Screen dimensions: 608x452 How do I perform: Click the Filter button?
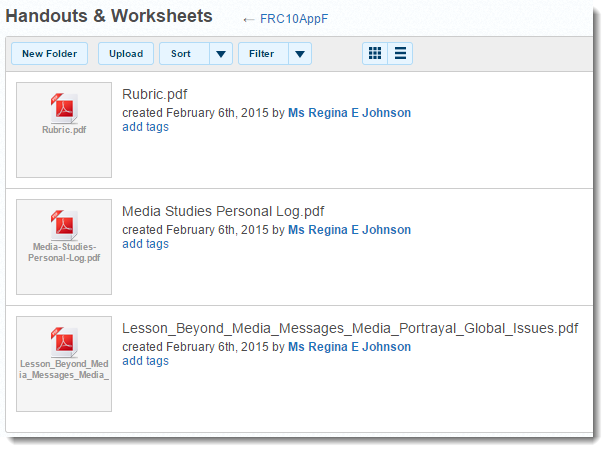click(262, 54)
